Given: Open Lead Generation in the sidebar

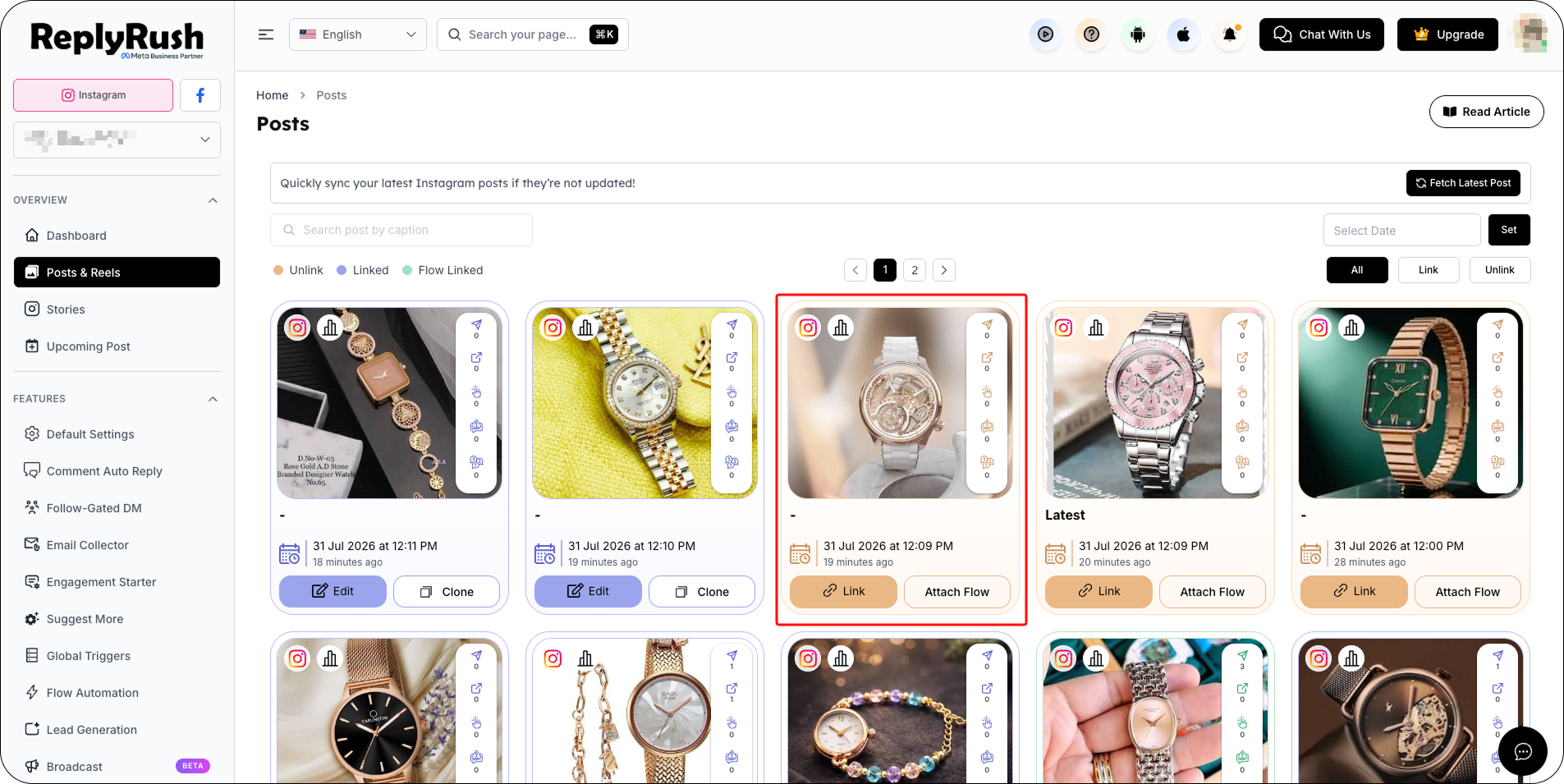Looking at the screenshot, I should pyautogui.click(x=117, y=730).
